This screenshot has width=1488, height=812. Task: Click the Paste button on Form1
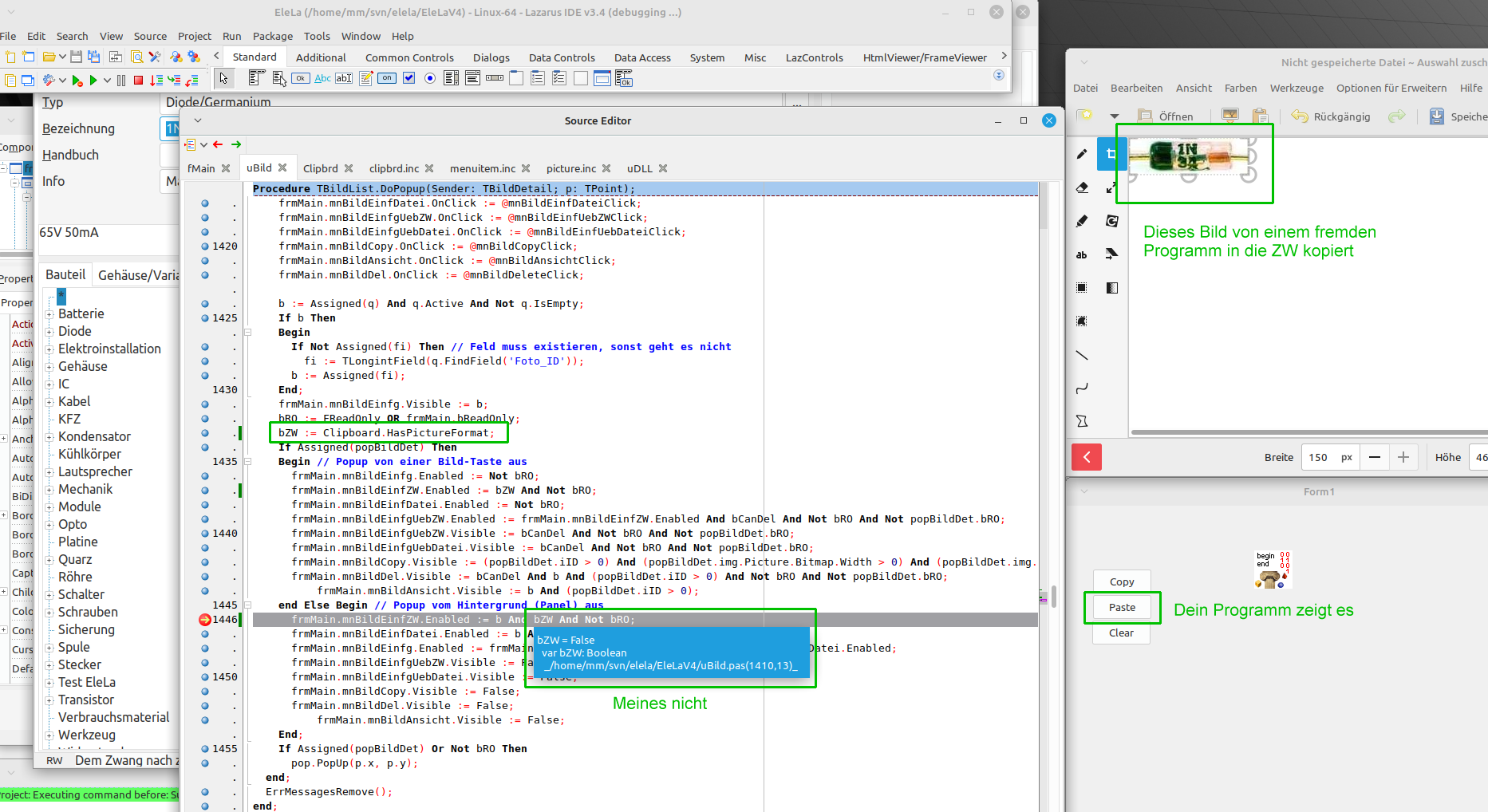click(1121, 607)
